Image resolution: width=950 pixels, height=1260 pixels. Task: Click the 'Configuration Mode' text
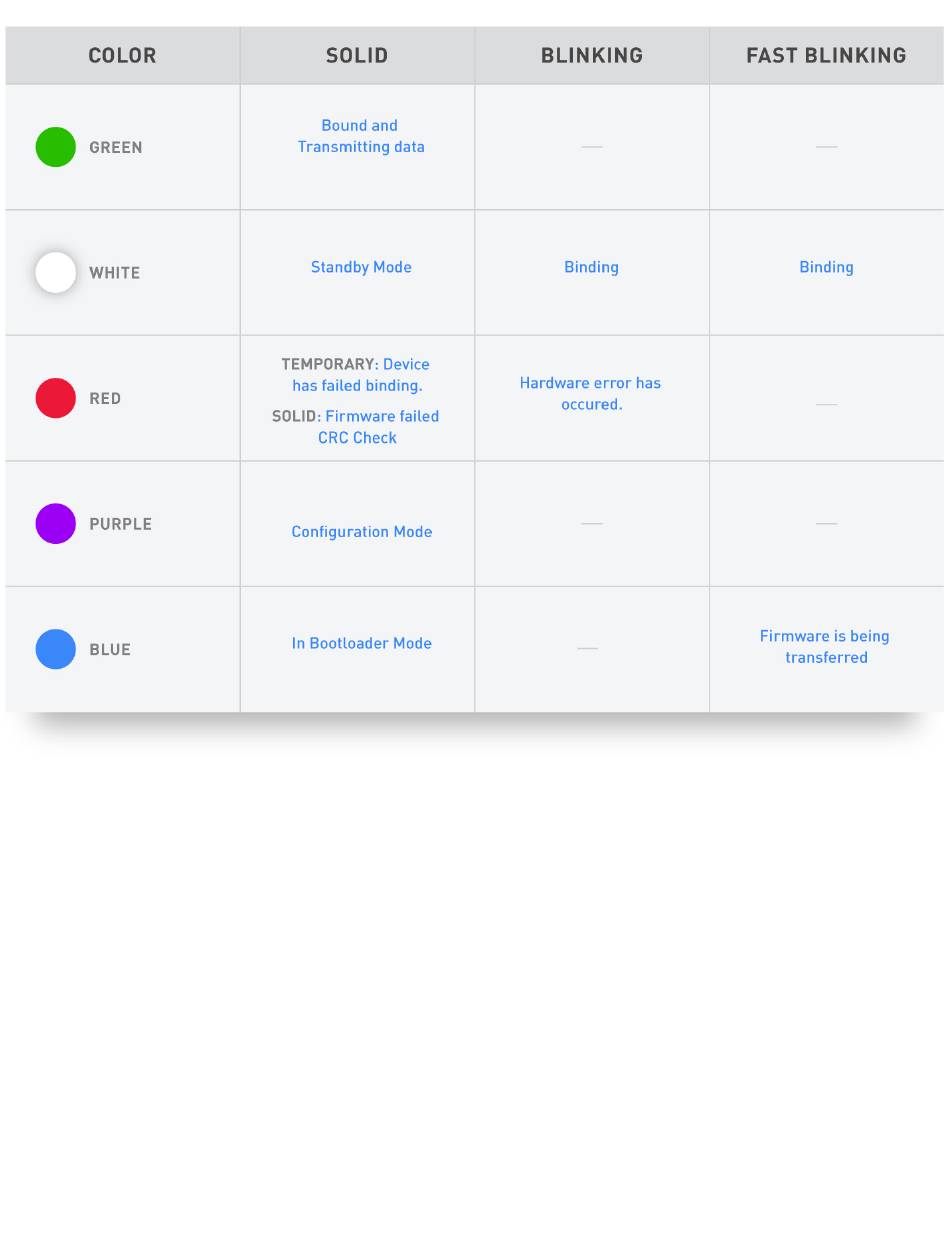[362, 532]
